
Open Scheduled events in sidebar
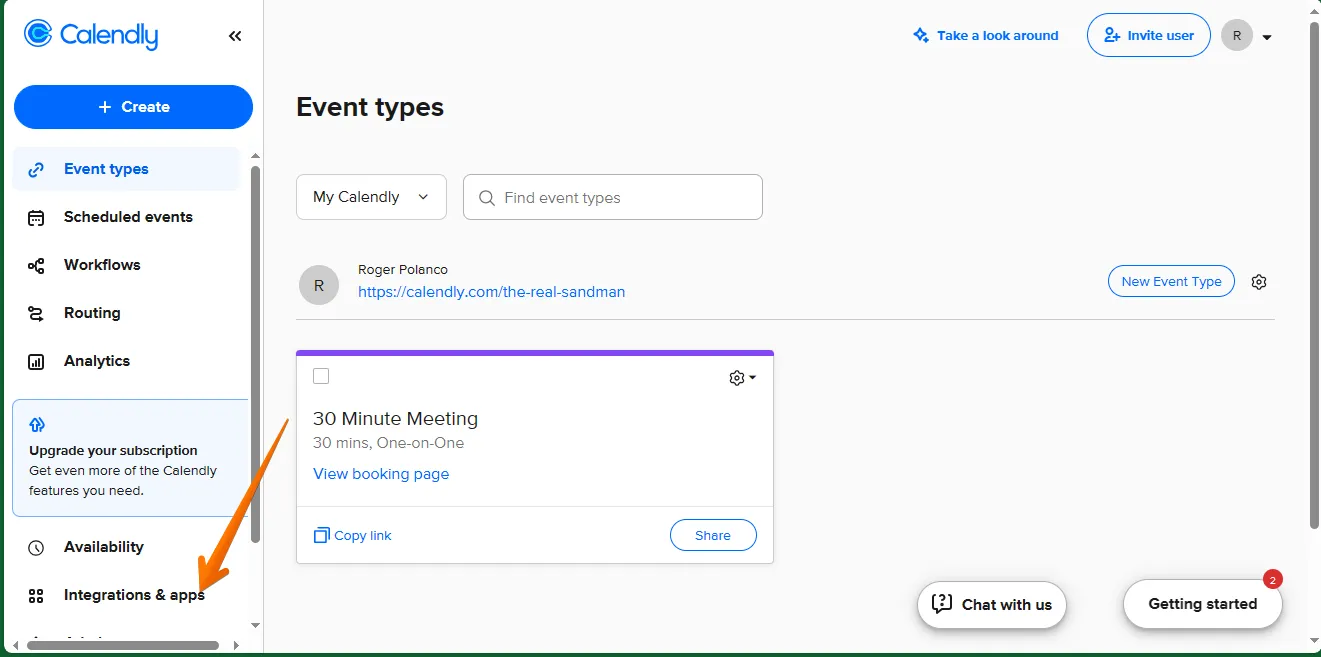pos(126,217)
